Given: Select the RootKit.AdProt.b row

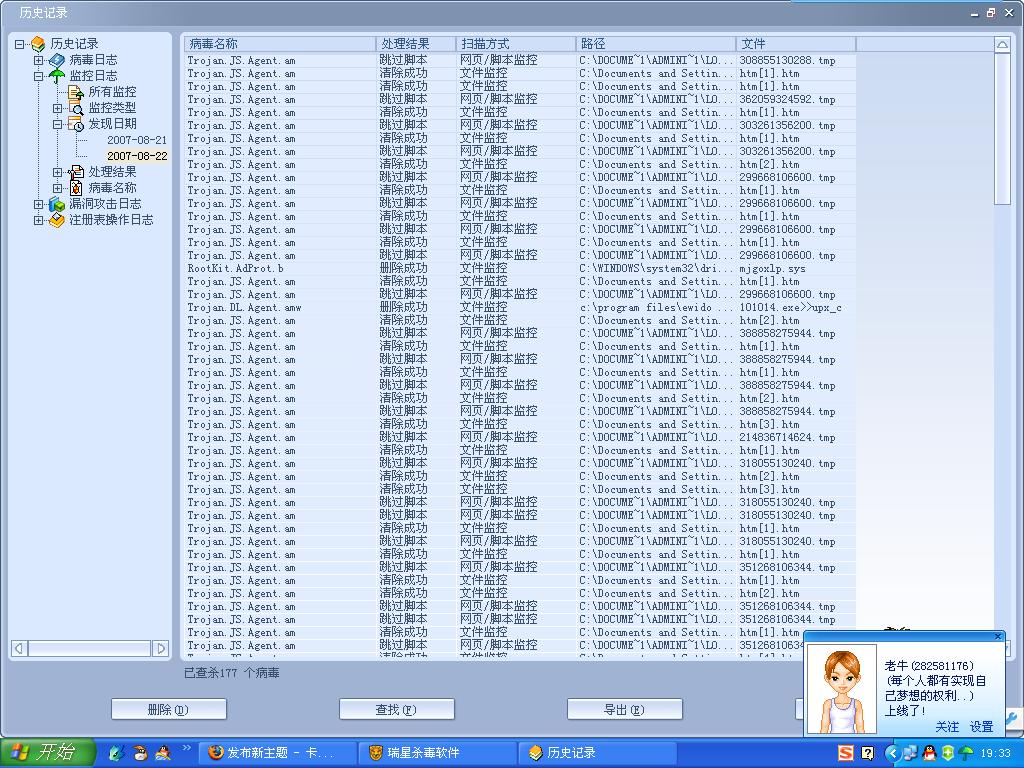Looking at the screenshot, I should [x=520, y=268].
